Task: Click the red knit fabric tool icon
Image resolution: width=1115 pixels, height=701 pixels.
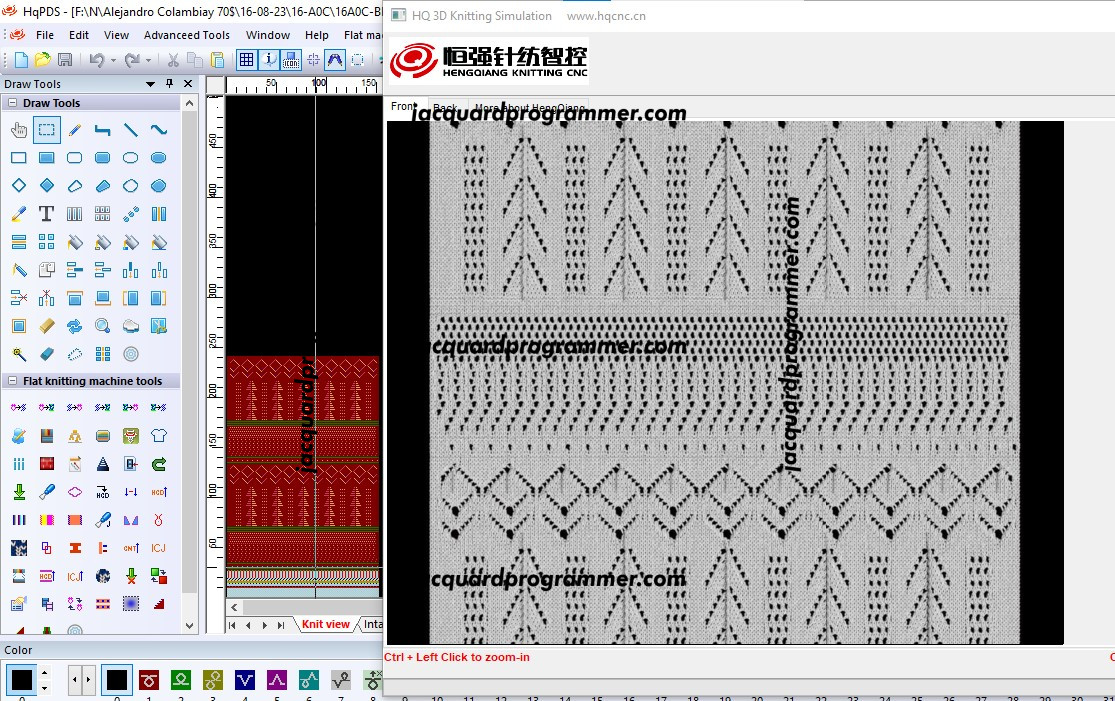Action: click(x=46, y=464)
